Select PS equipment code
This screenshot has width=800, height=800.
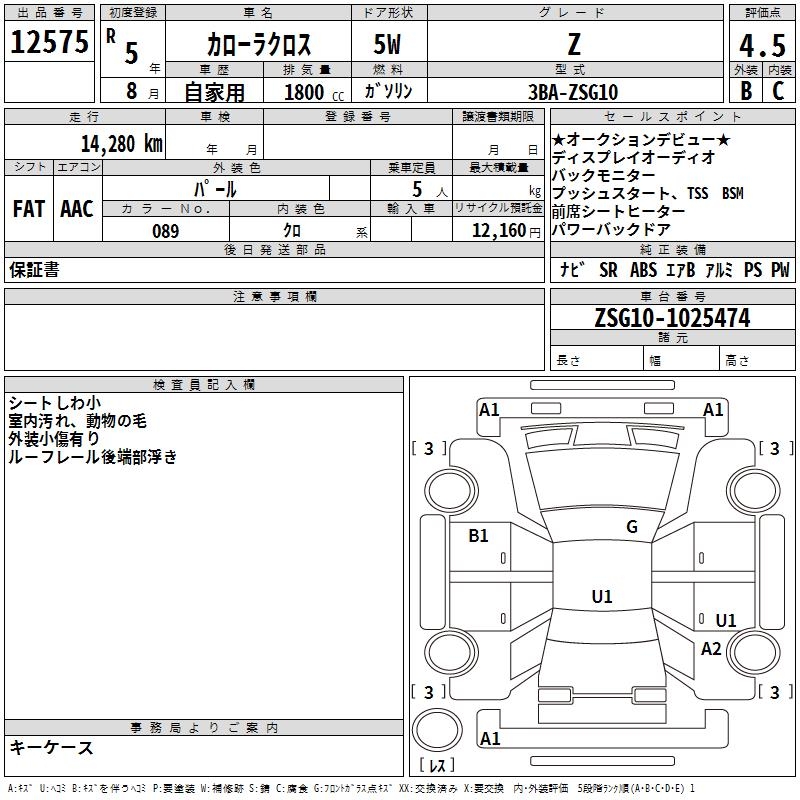pyautogui.click(x=753, y=270)
